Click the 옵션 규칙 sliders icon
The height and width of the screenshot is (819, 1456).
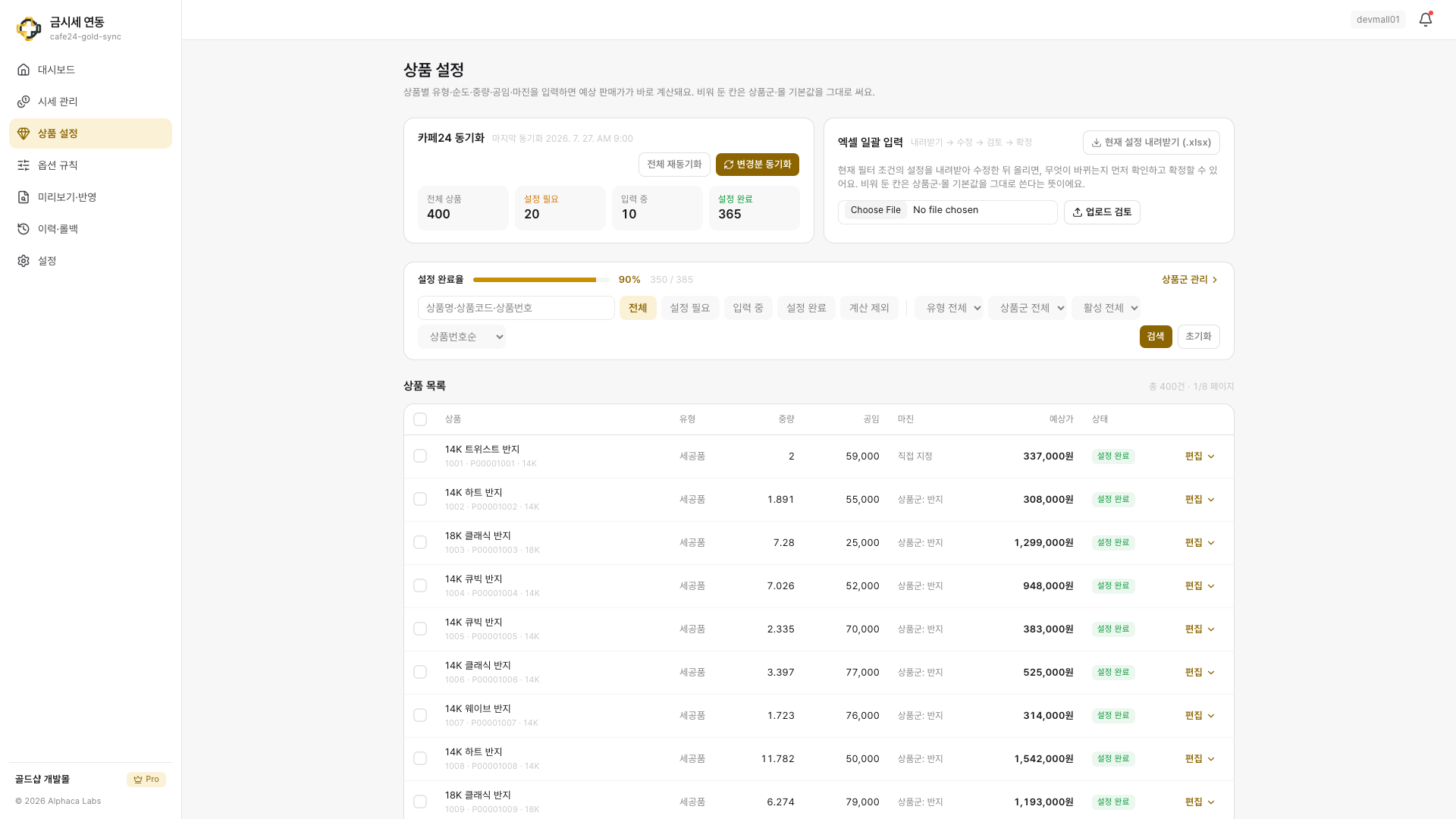(24, 165)
